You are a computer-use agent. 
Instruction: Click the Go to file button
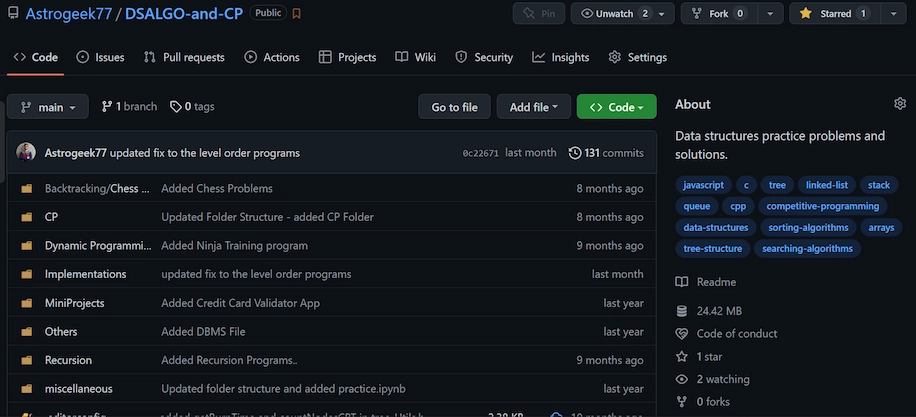click(x=454, y=107)
